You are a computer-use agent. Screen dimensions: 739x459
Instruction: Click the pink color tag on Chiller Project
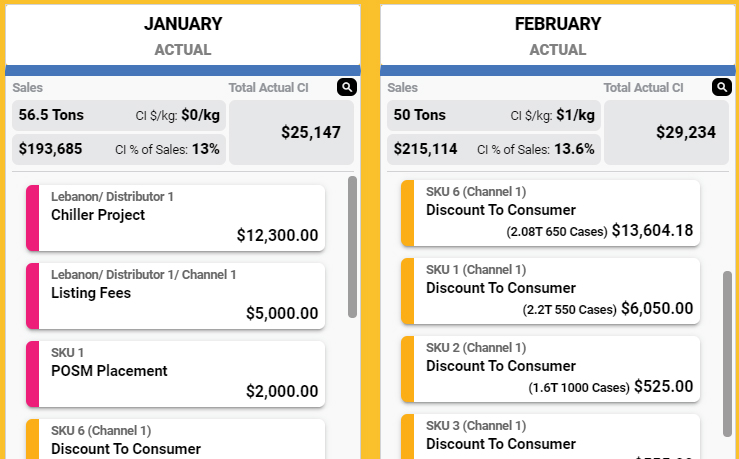click(x=32, y=215)
